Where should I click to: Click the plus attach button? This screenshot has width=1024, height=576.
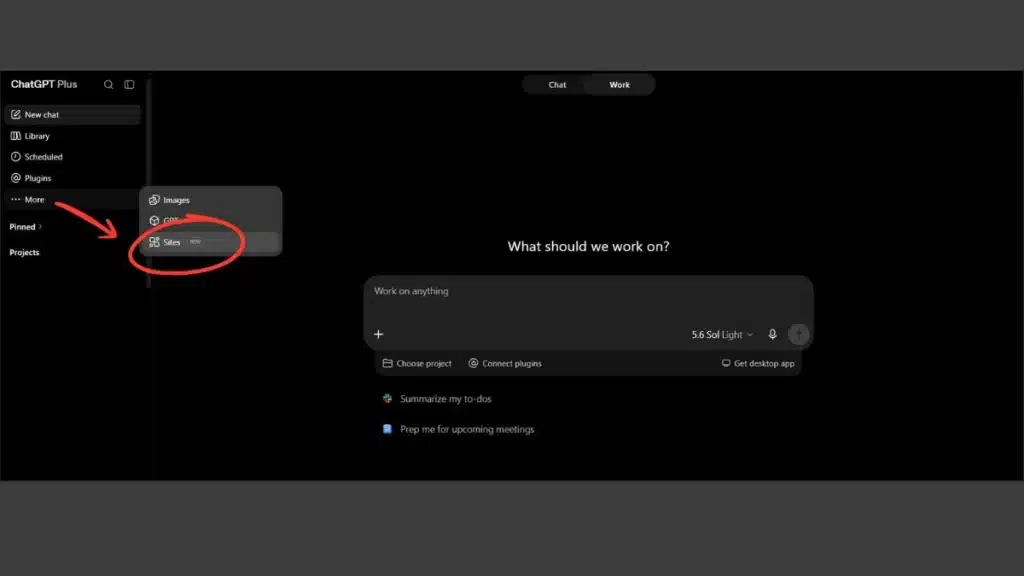tap(379, 334)
